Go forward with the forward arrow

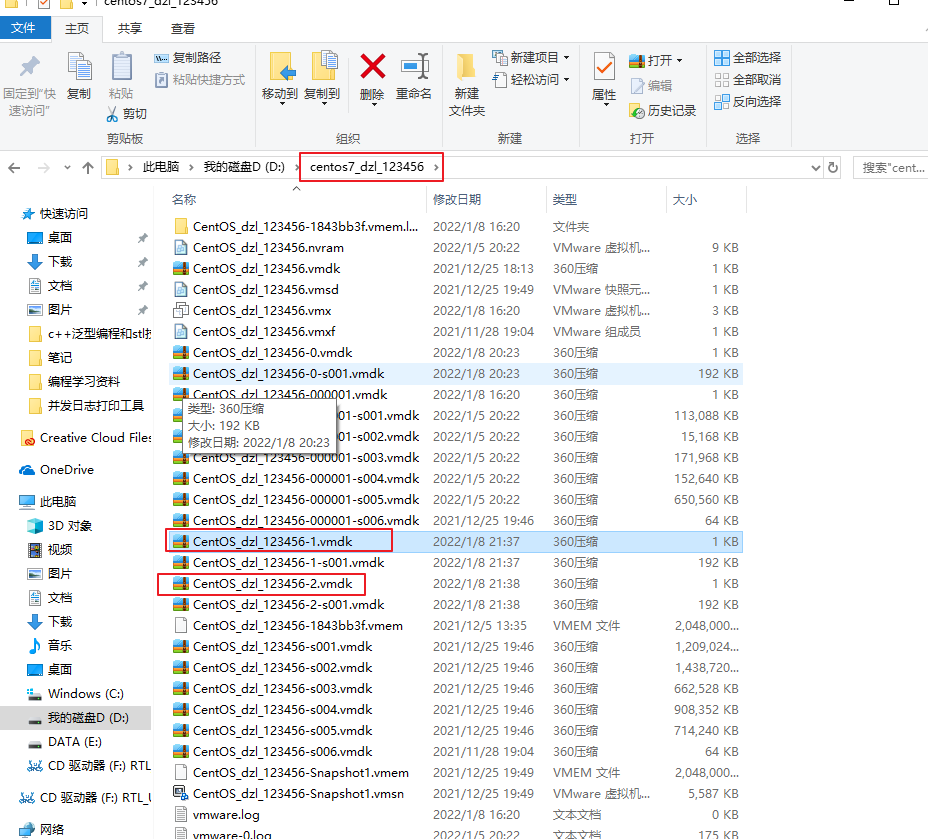[x=44, y=168]
